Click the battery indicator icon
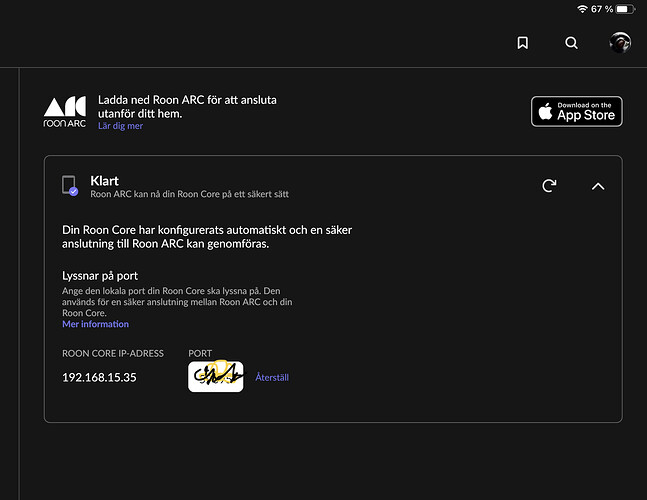 pyautogui.click(x=625, y=9)
